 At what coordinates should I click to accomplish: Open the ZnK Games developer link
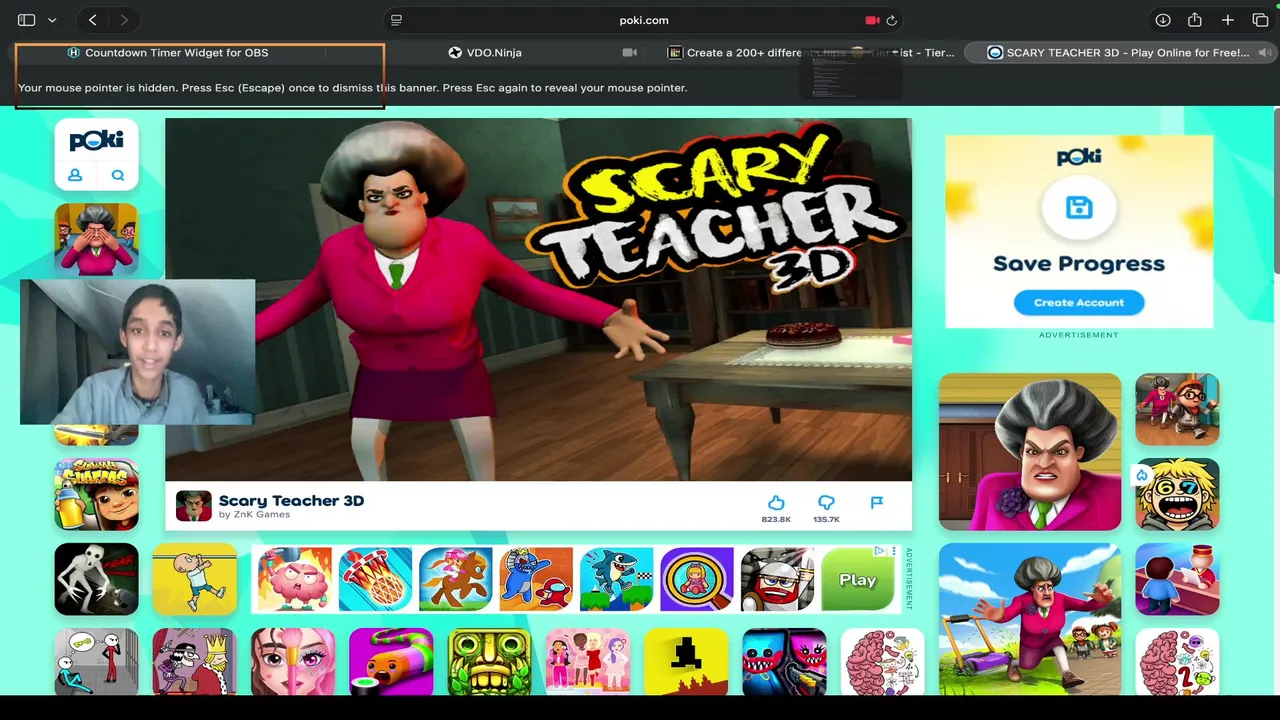coord(254,514)
